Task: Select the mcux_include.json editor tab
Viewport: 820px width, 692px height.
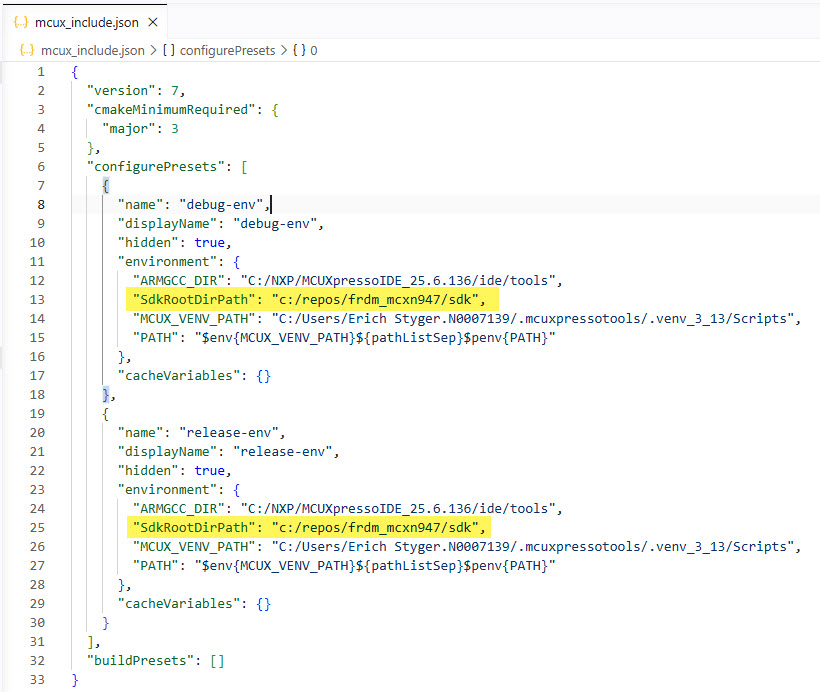Action: (x=87, y=21)
